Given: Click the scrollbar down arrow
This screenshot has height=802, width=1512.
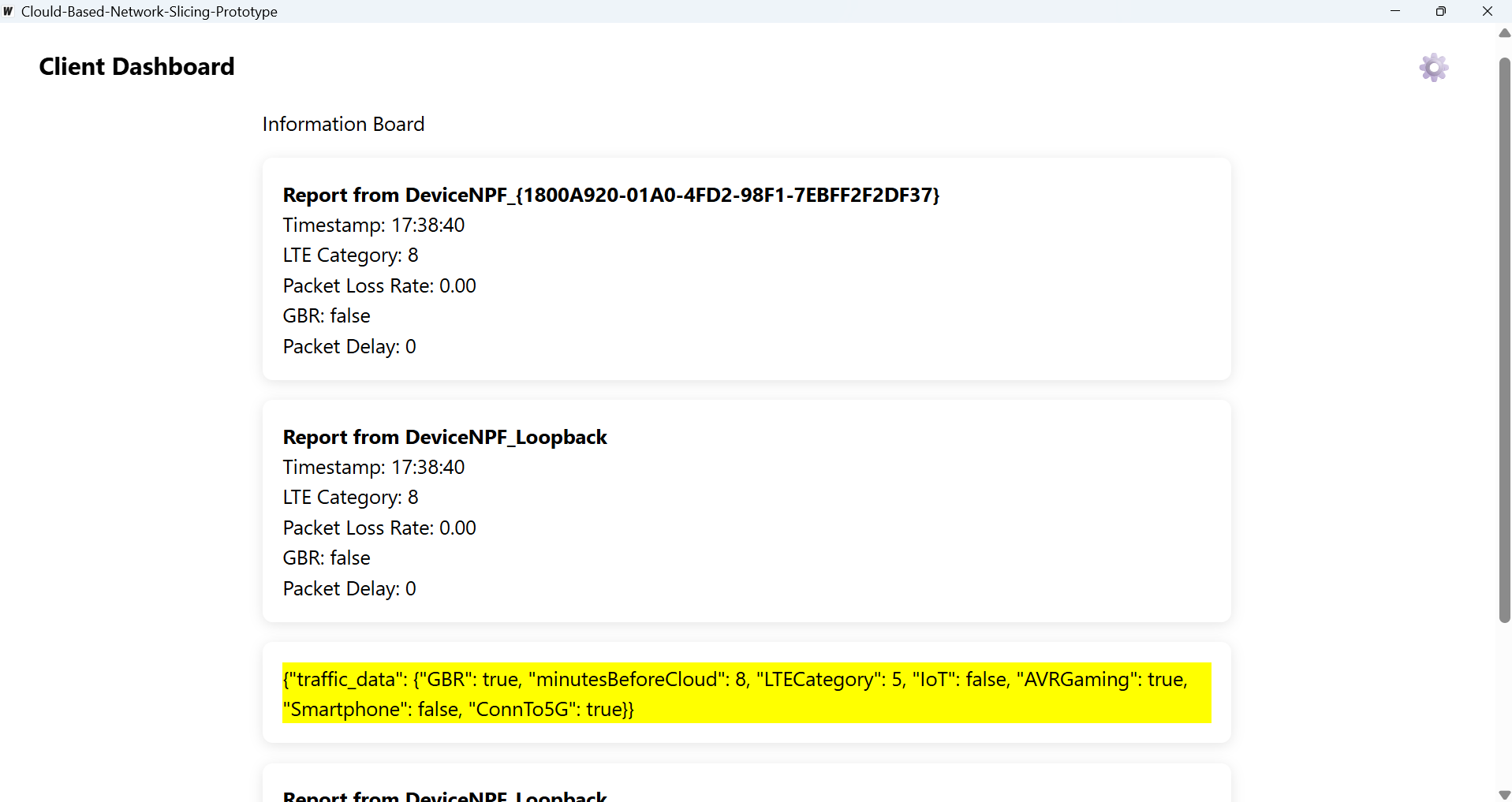Looking at the screenshot, I should tap(1504, 794).
